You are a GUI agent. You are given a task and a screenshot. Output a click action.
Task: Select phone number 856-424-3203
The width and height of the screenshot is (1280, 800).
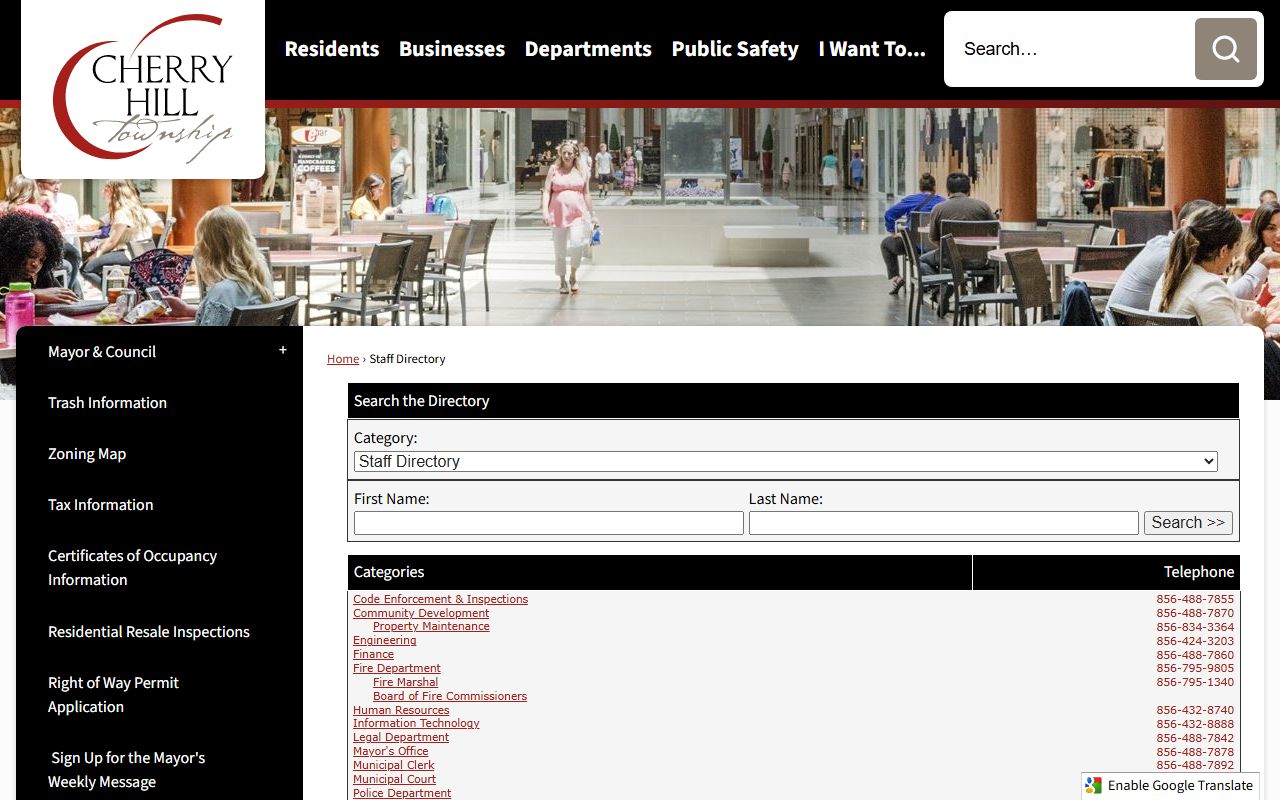click(1195, 641)
